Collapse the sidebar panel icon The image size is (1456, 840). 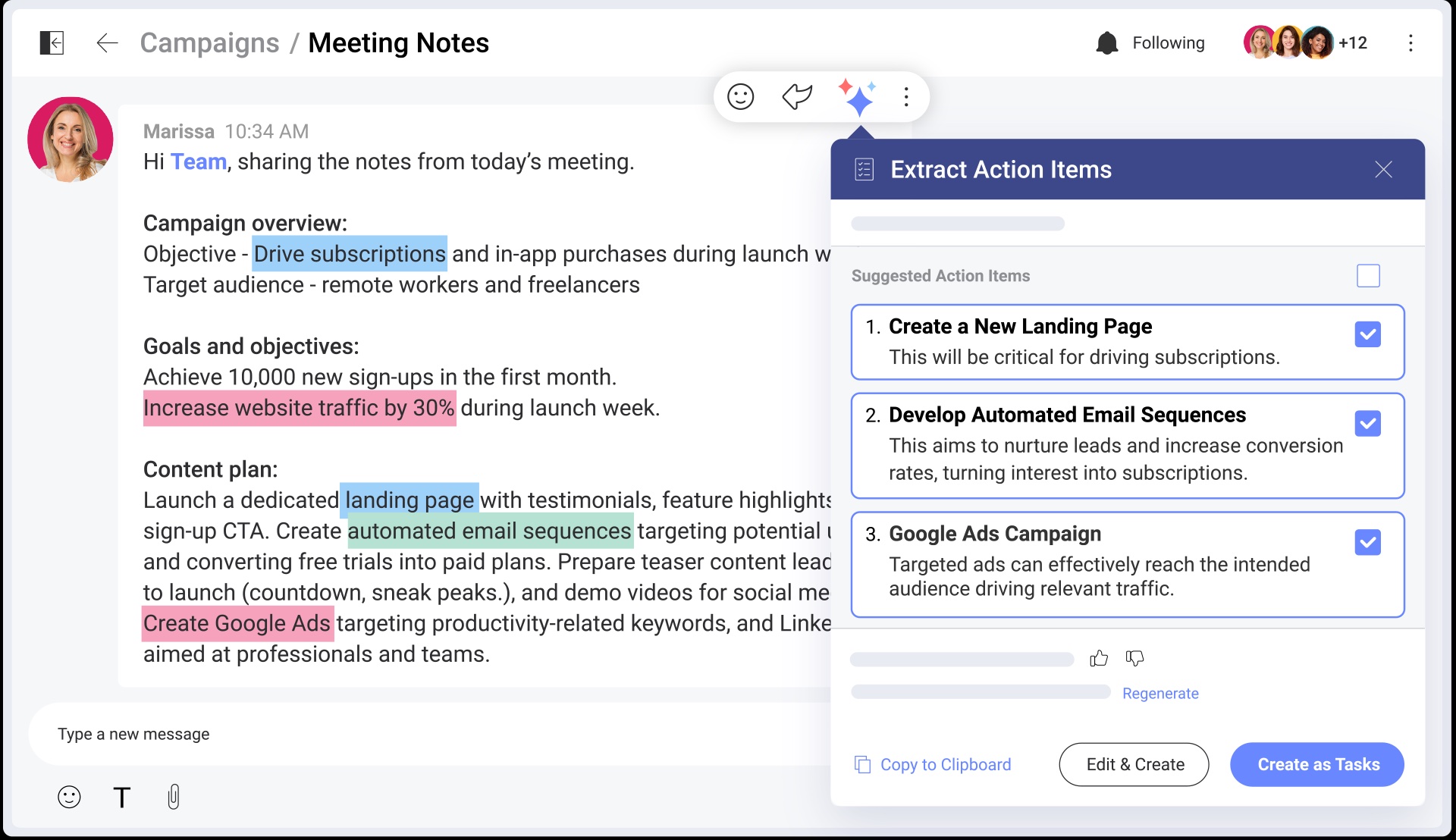[x=52, y=42]
